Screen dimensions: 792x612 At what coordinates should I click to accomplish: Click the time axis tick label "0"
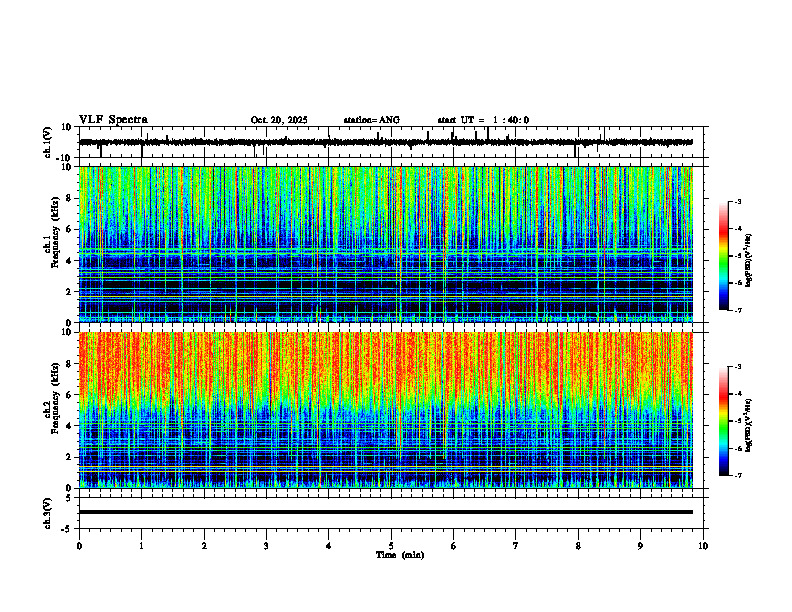click(x=79, y=546)
